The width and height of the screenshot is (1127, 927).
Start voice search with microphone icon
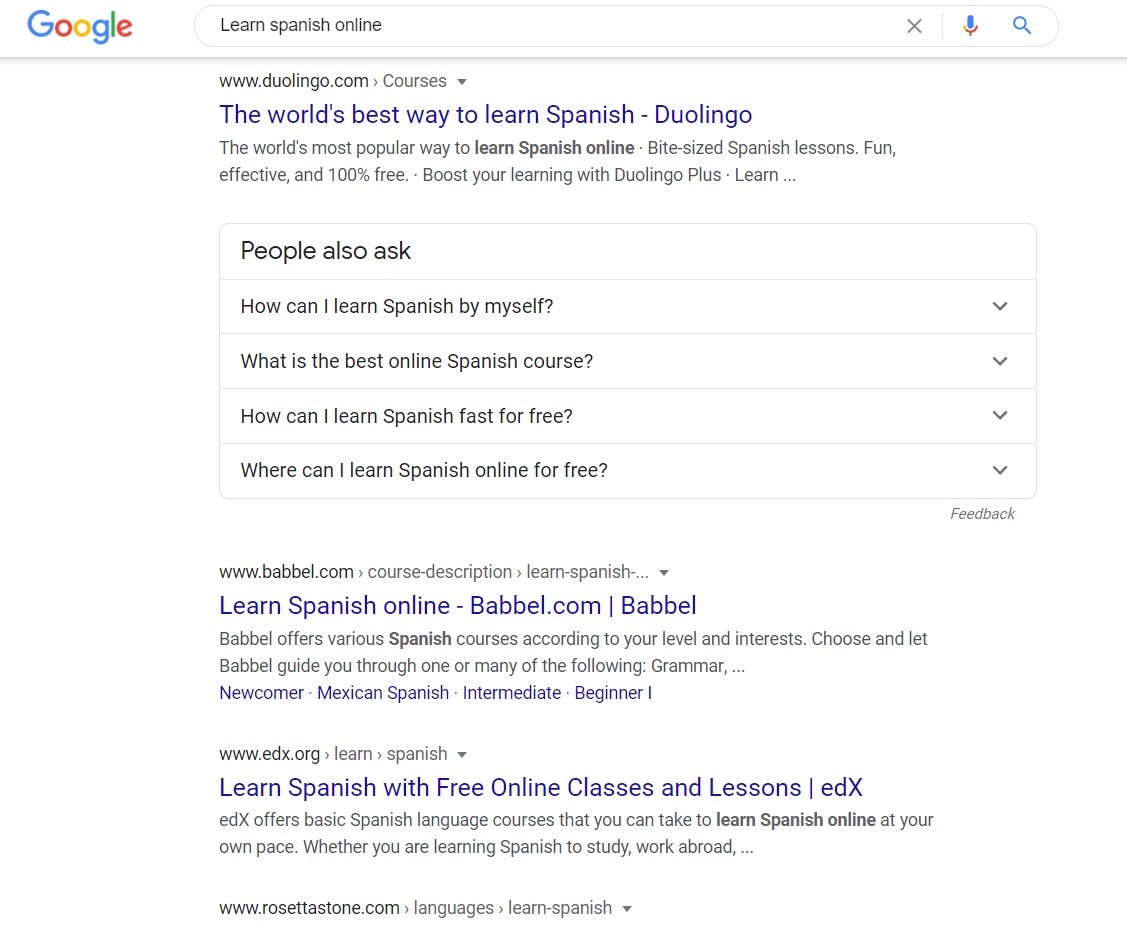pyautogui.click(x=970, y=26)
